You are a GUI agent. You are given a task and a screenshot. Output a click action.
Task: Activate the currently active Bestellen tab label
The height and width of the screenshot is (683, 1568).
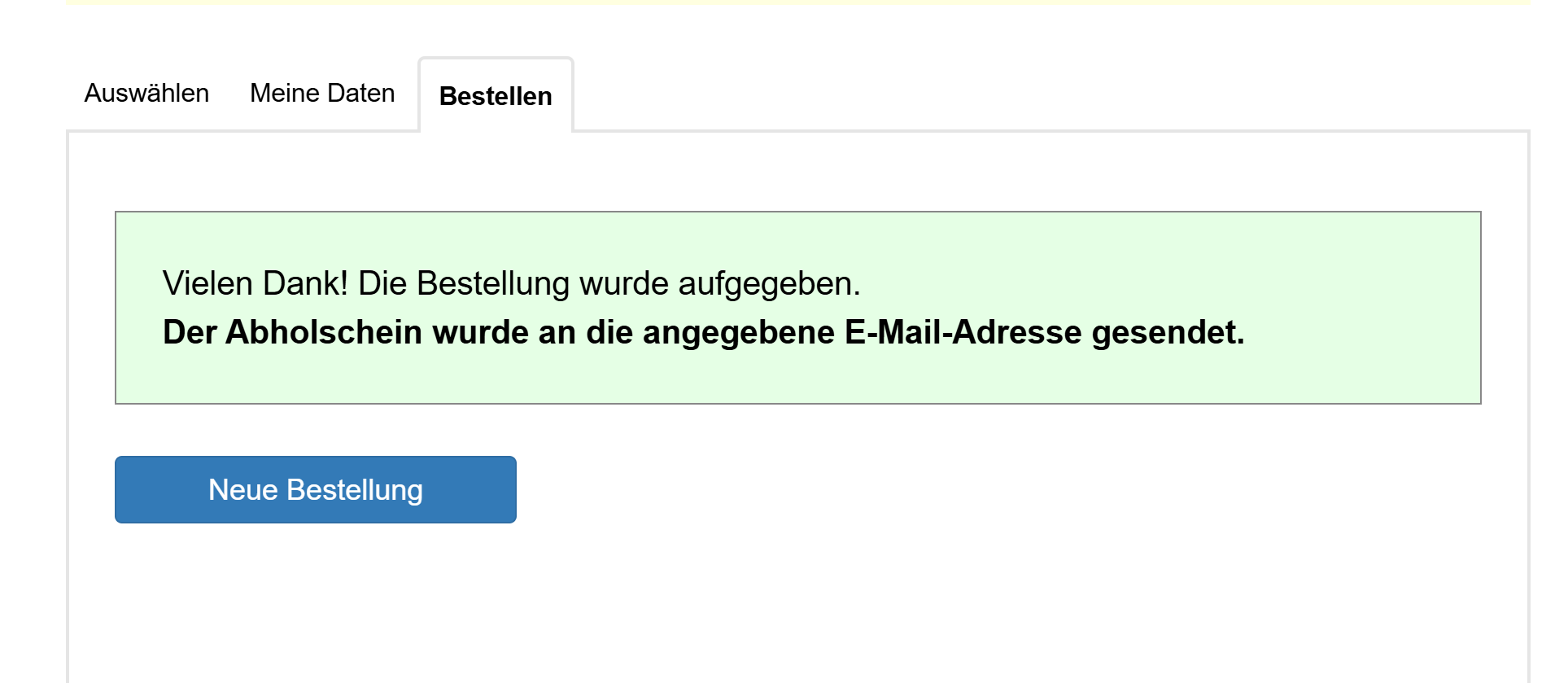pyautogui.click(x=496, y=96)
